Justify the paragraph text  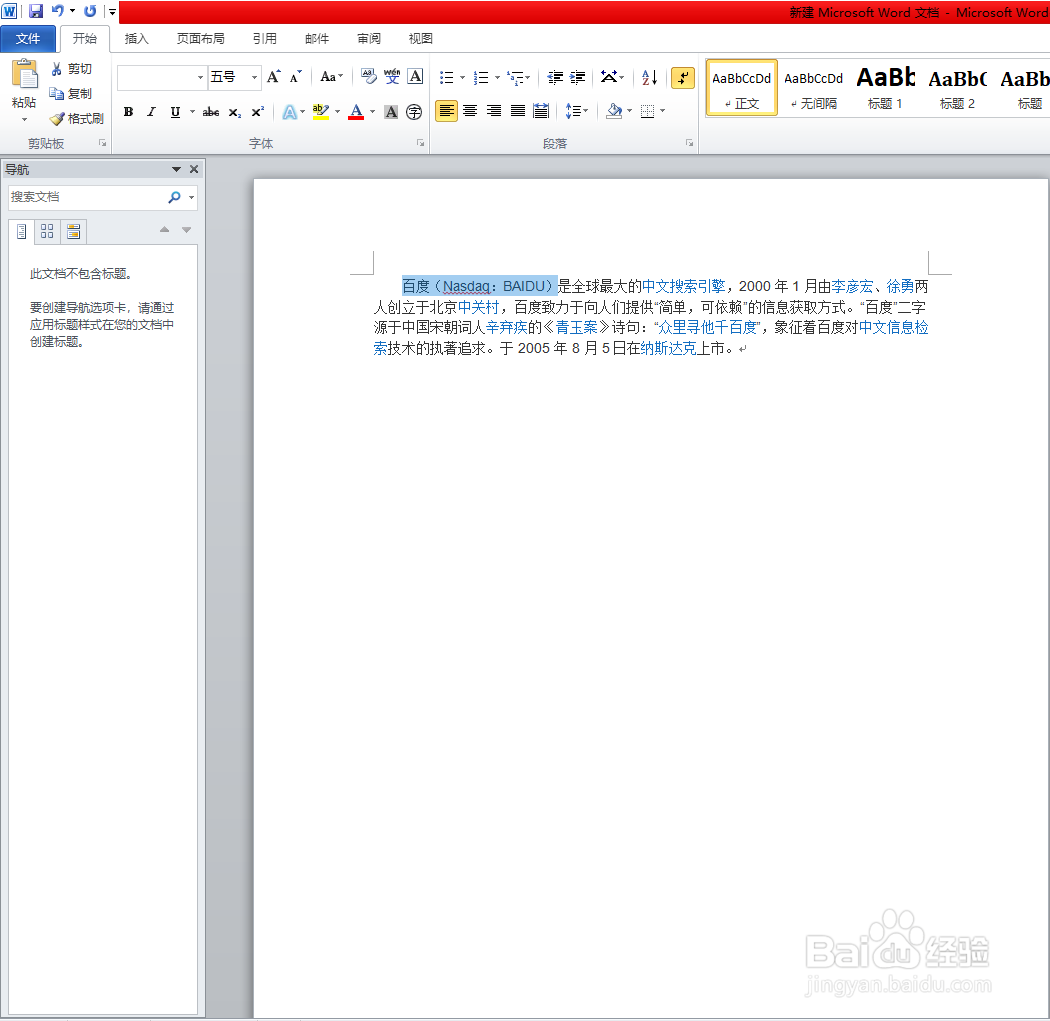coord(518,111)
